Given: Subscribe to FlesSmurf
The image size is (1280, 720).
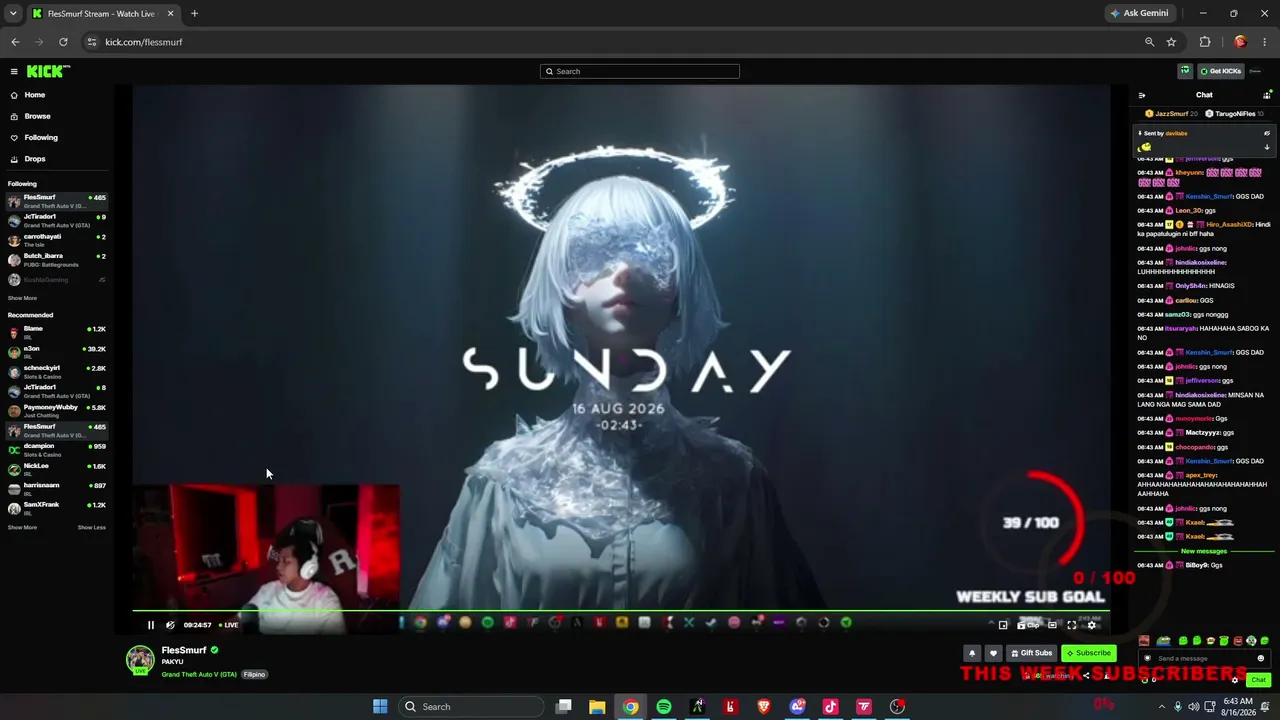Looking at the screenshot, I should [x=1088, y=653].
